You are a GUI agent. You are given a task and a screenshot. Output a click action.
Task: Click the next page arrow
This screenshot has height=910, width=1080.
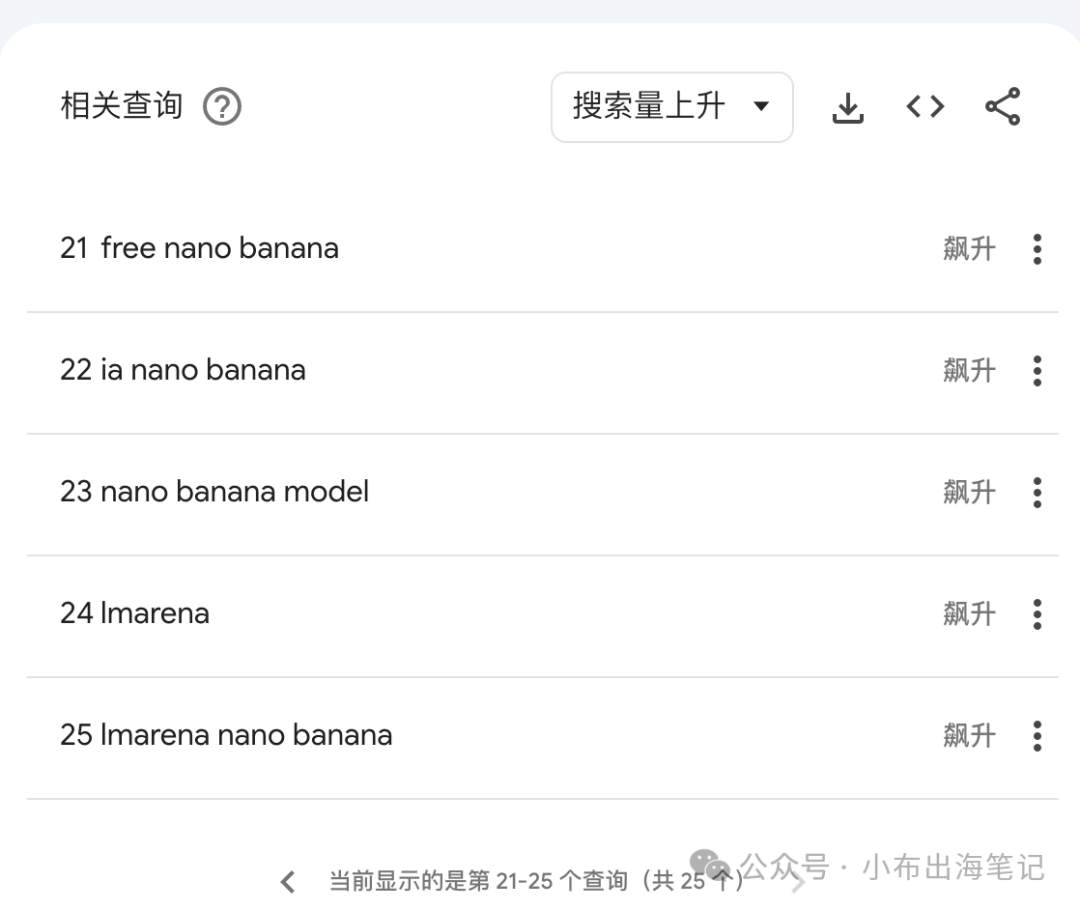point(797,881)
